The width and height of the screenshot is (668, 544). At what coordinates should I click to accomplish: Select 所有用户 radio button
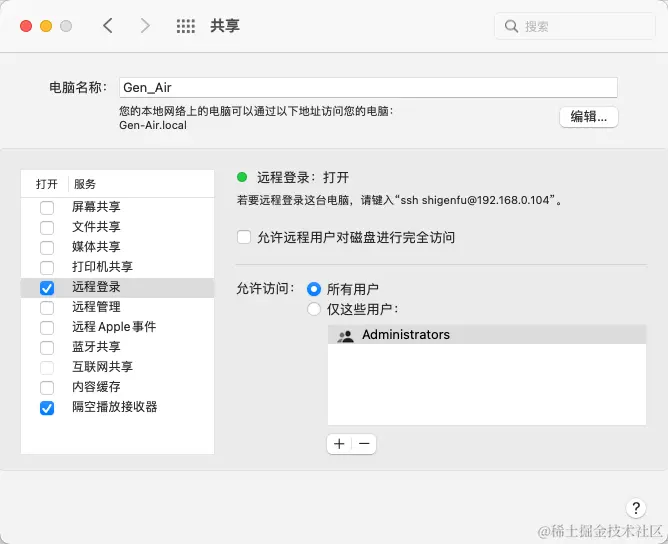(314, 289)
